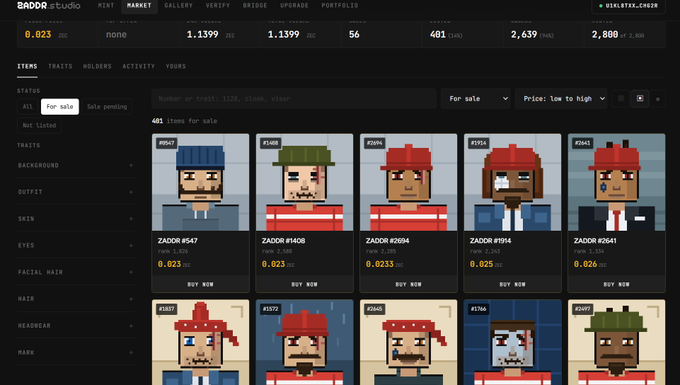Screen dimensions: 680x385
Task: Click the ZADDR #2641 title text
Action: click(x=595, y=241)
